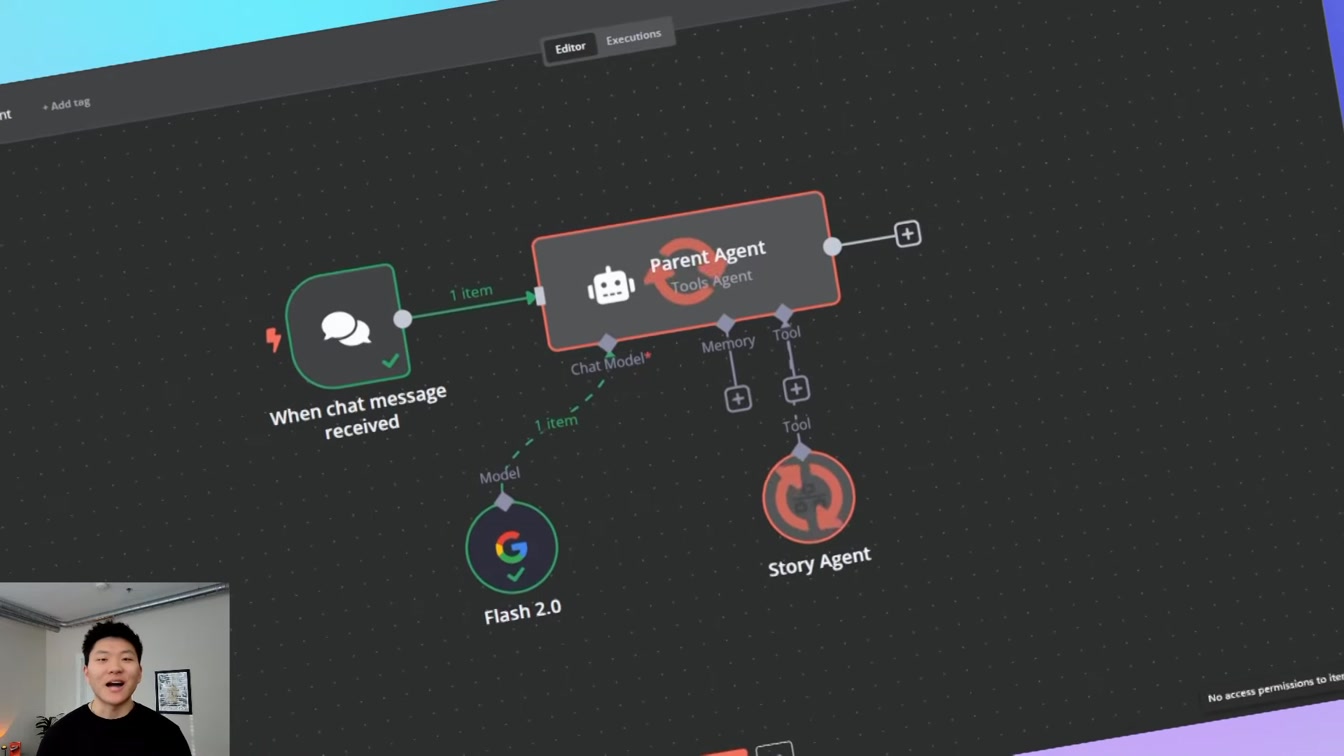Add a Memory sub-node

[738, 399]
